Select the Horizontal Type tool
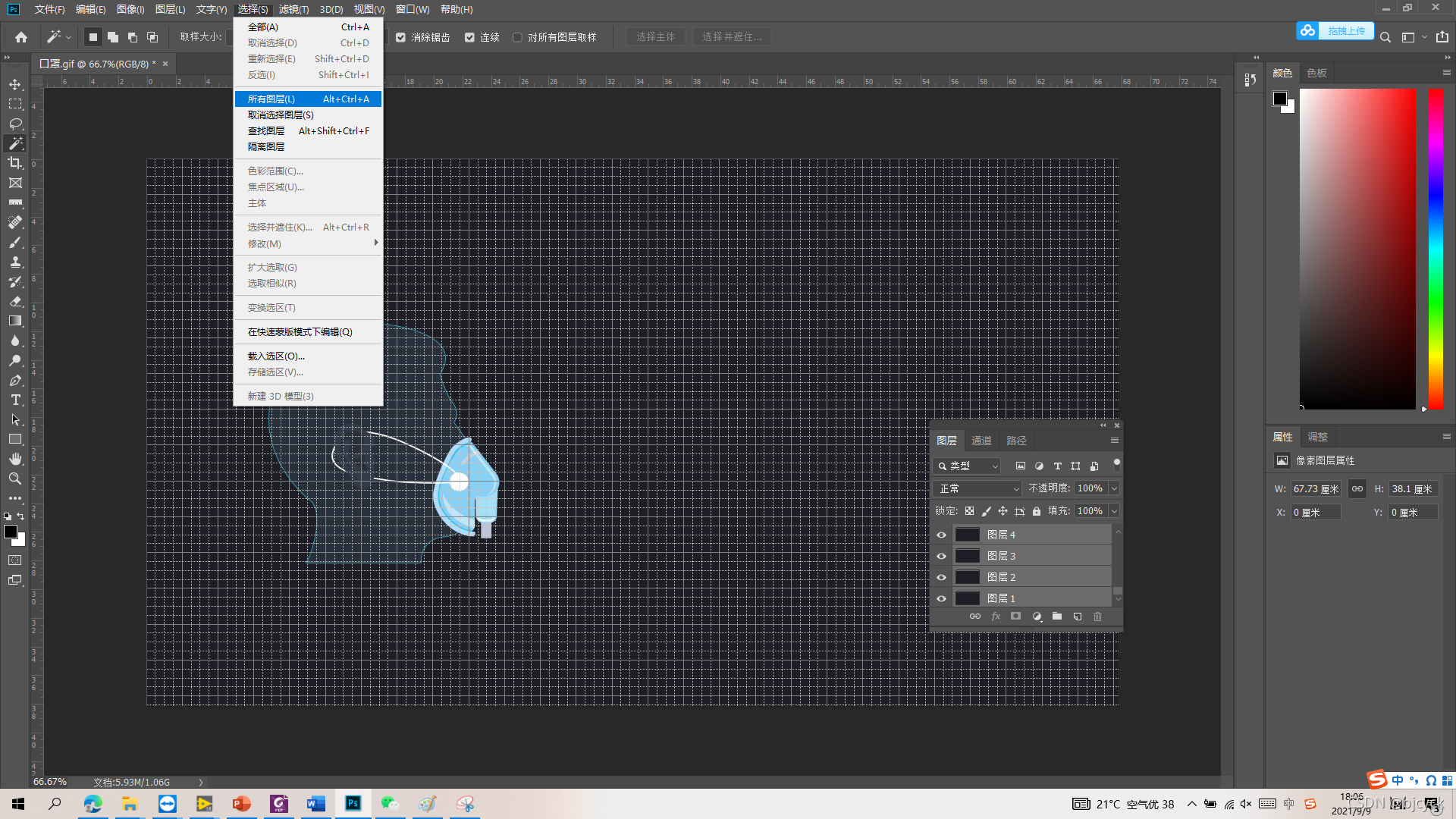The image size is (1456, 819). coord(15,400)
